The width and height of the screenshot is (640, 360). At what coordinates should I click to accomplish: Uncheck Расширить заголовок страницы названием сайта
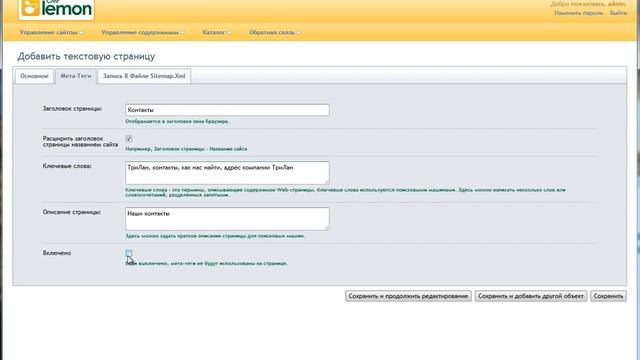pyautogui.click(x=129, y=139)
